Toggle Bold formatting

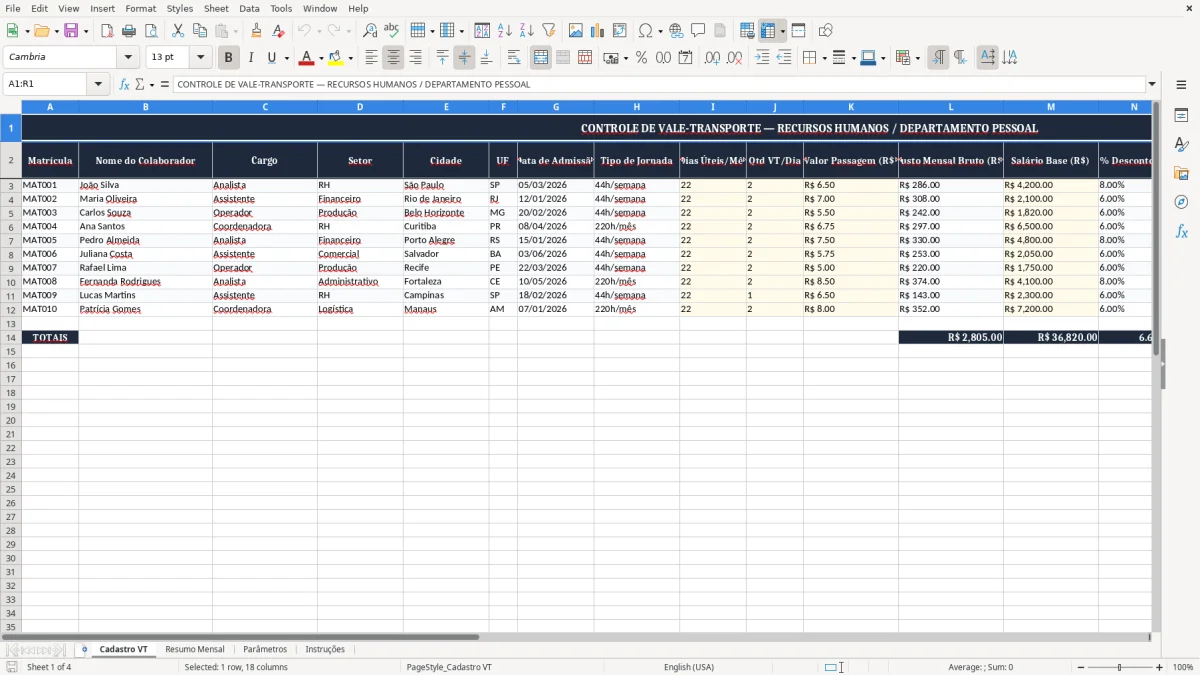229,58
